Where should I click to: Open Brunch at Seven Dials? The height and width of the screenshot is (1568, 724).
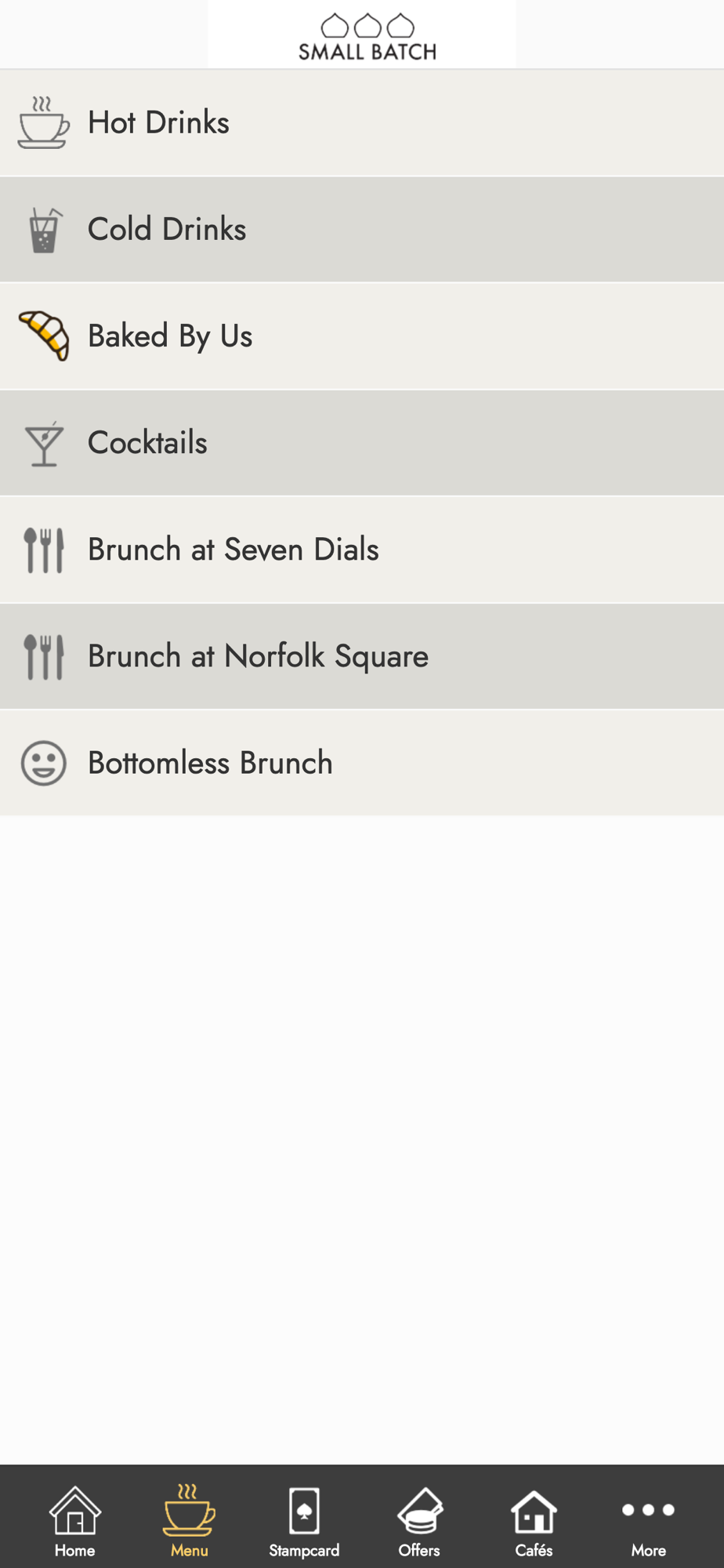(x=362, y=549)
